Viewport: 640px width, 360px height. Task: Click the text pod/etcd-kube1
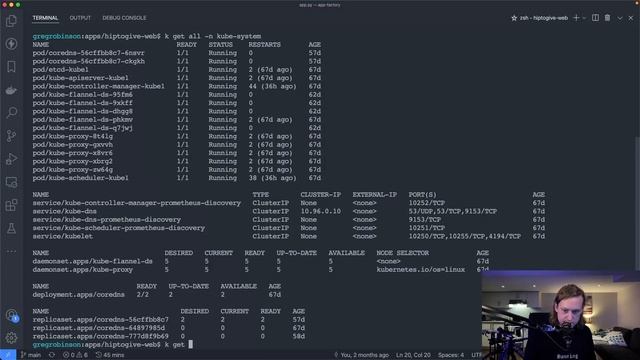click(60, 69)
